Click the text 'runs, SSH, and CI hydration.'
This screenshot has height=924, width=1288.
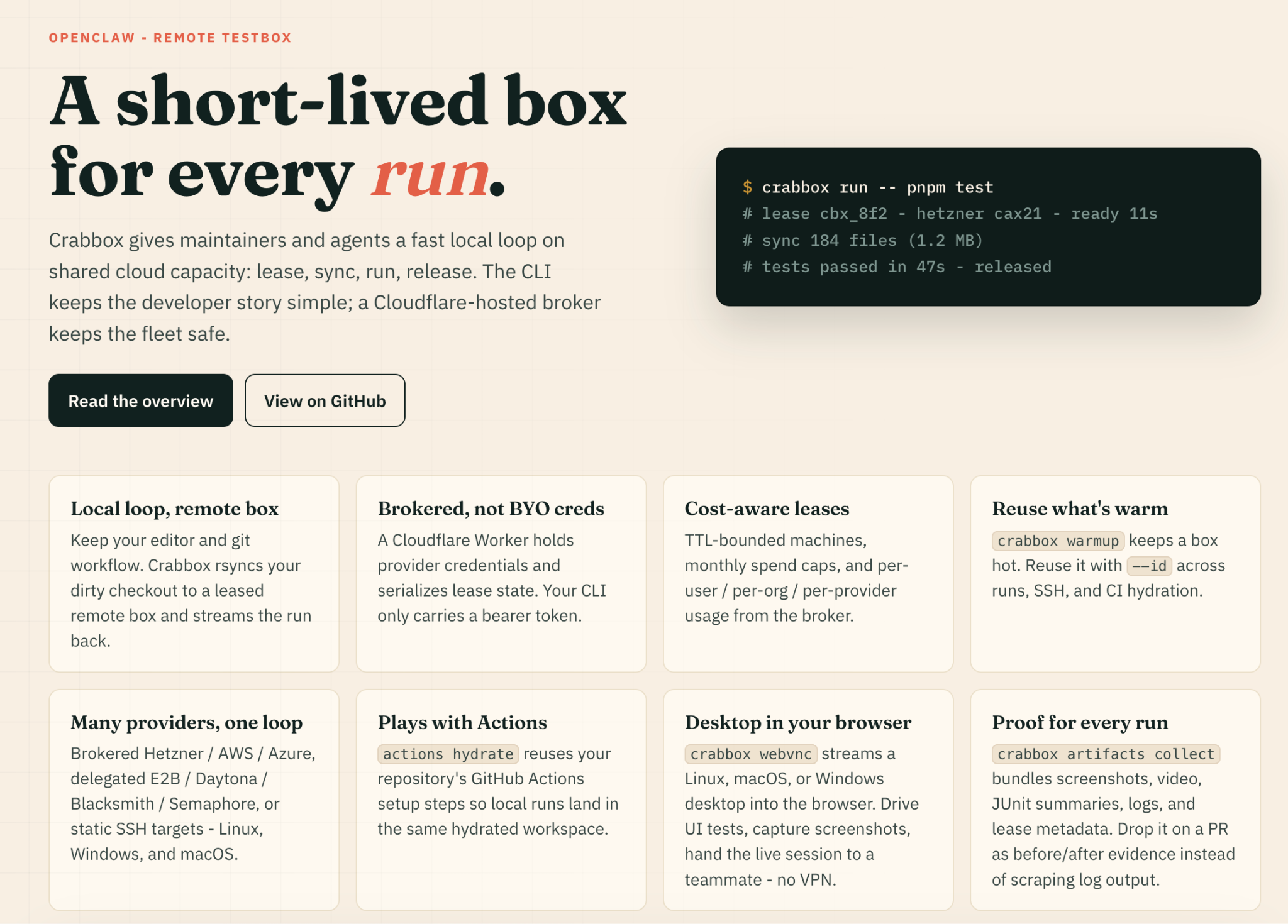point(1097,590)
